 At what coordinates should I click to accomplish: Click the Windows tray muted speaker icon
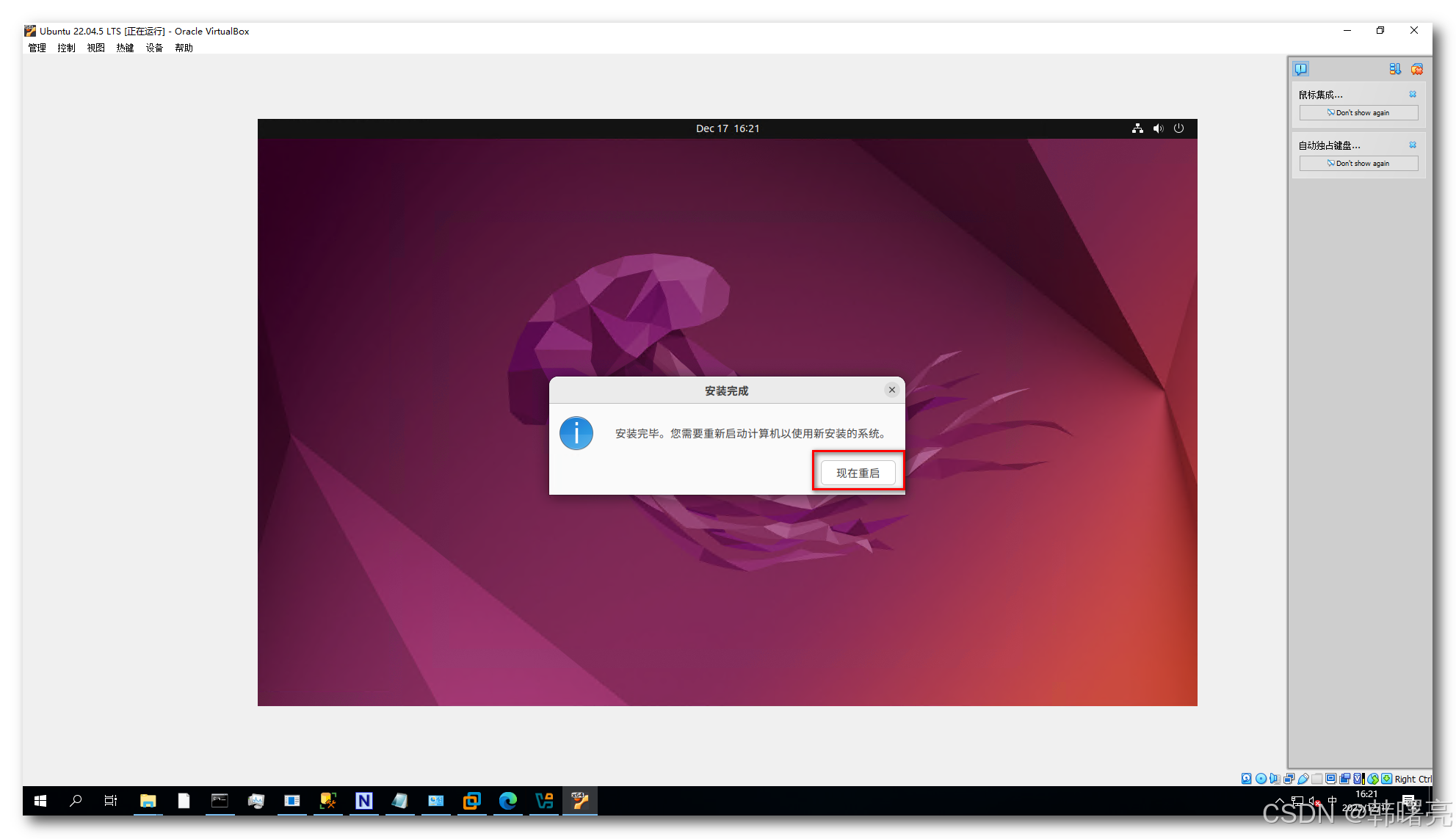[1314, 801]
